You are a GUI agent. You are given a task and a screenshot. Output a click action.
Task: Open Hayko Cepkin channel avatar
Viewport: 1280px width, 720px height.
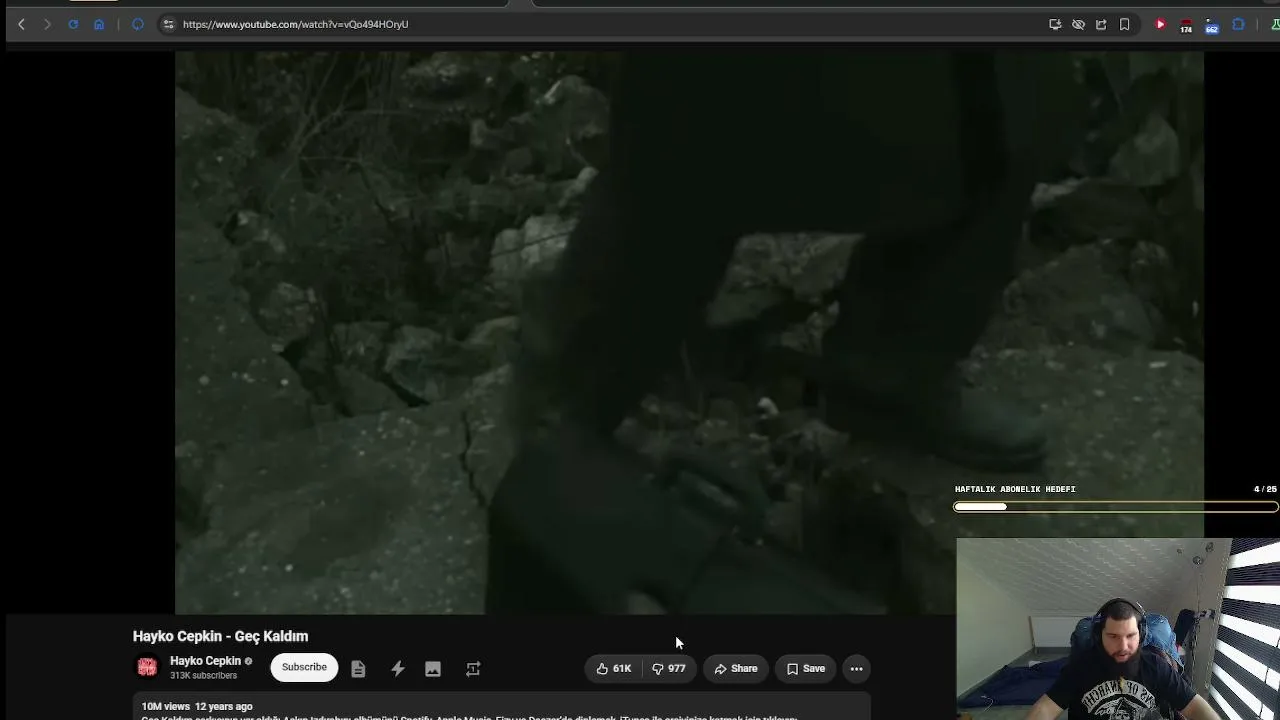[147, 667]
